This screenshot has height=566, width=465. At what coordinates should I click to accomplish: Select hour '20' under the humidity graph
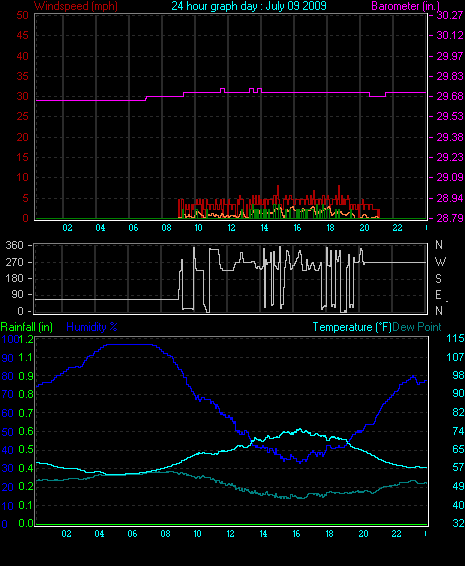[363, 534]
